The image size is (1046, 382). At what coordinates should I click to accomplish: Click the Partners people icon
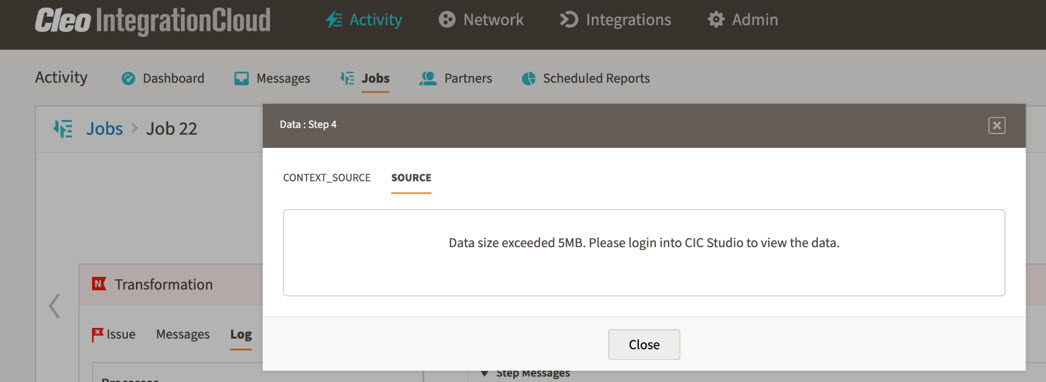427,79
